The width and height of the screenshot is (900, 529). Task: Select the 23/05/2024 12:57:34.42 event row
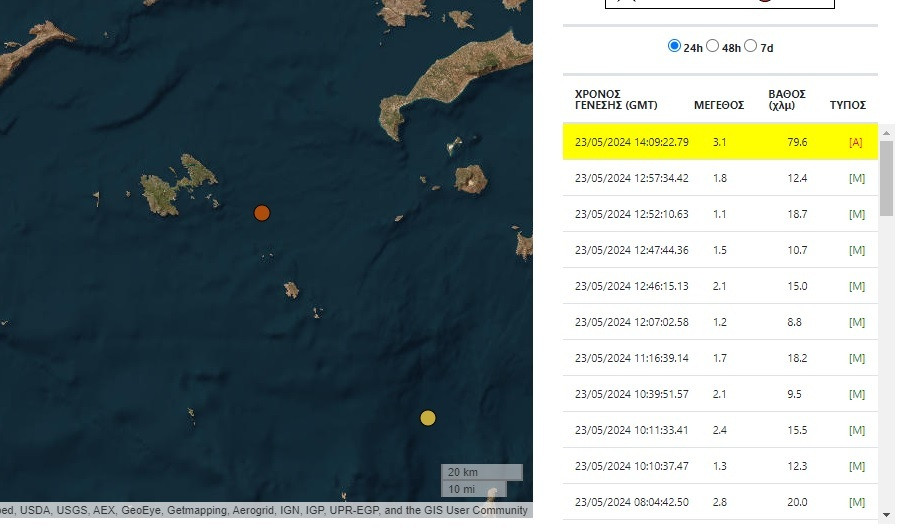(x=720, y=178)
